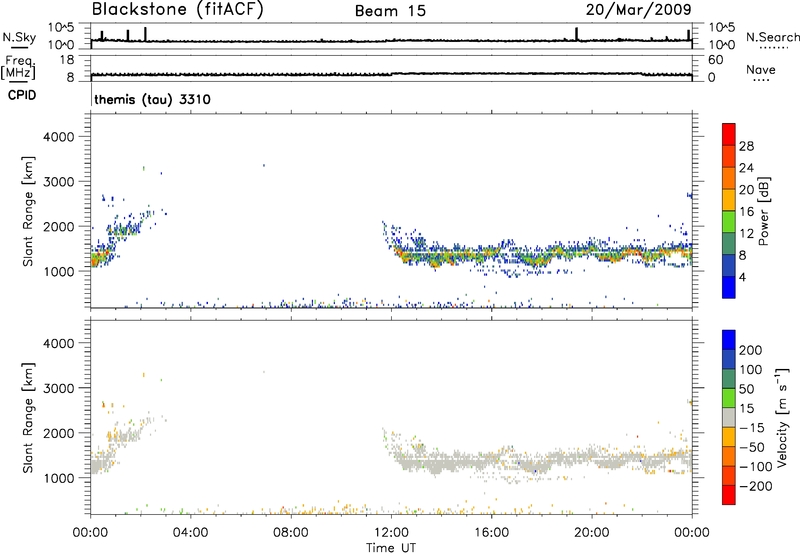Click the CPID label
Screen dimensions: 800x554
click(x=22, y=95)
